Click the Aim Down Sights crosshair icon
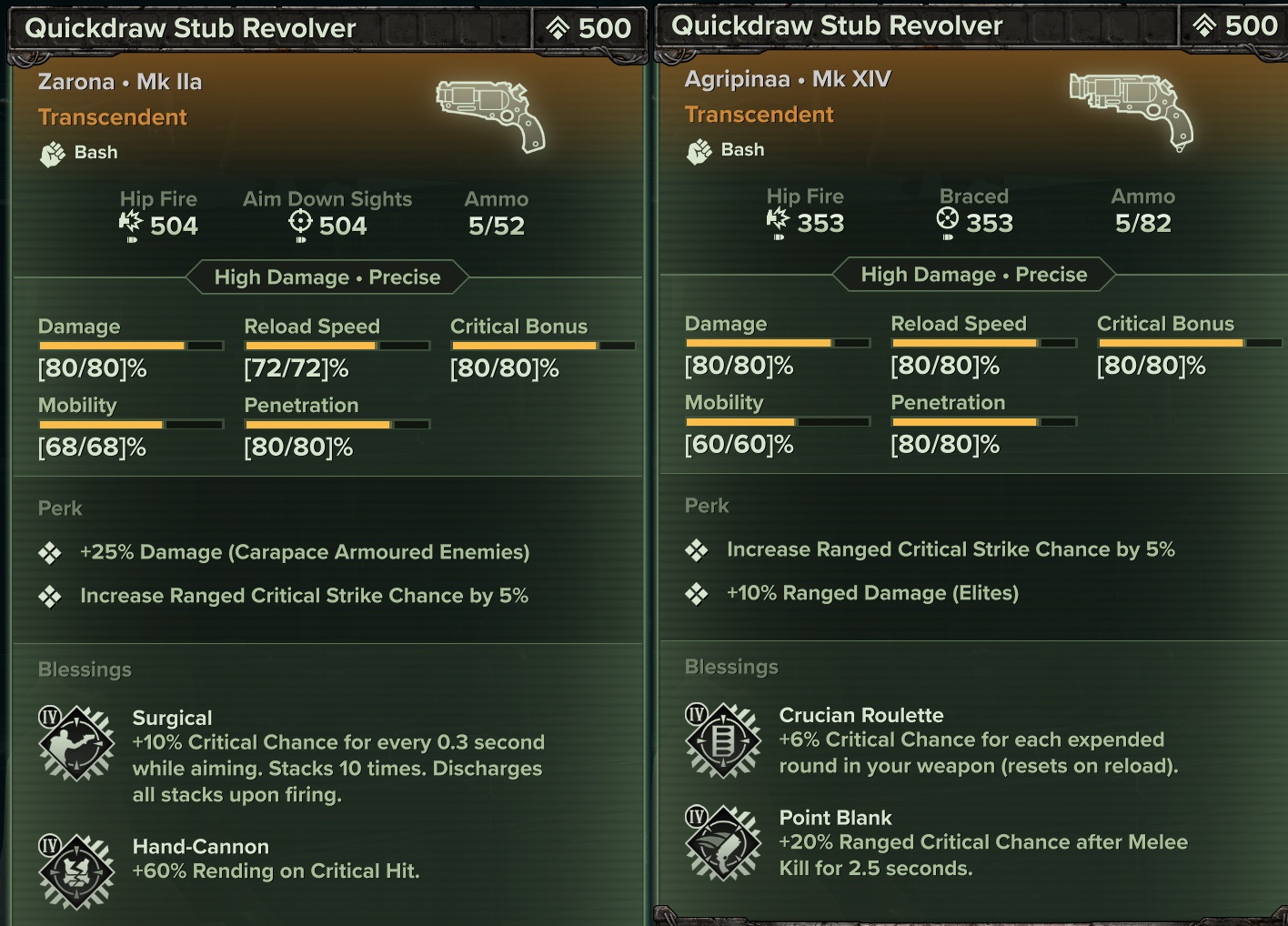1288x926 pixels. point(300,223)
